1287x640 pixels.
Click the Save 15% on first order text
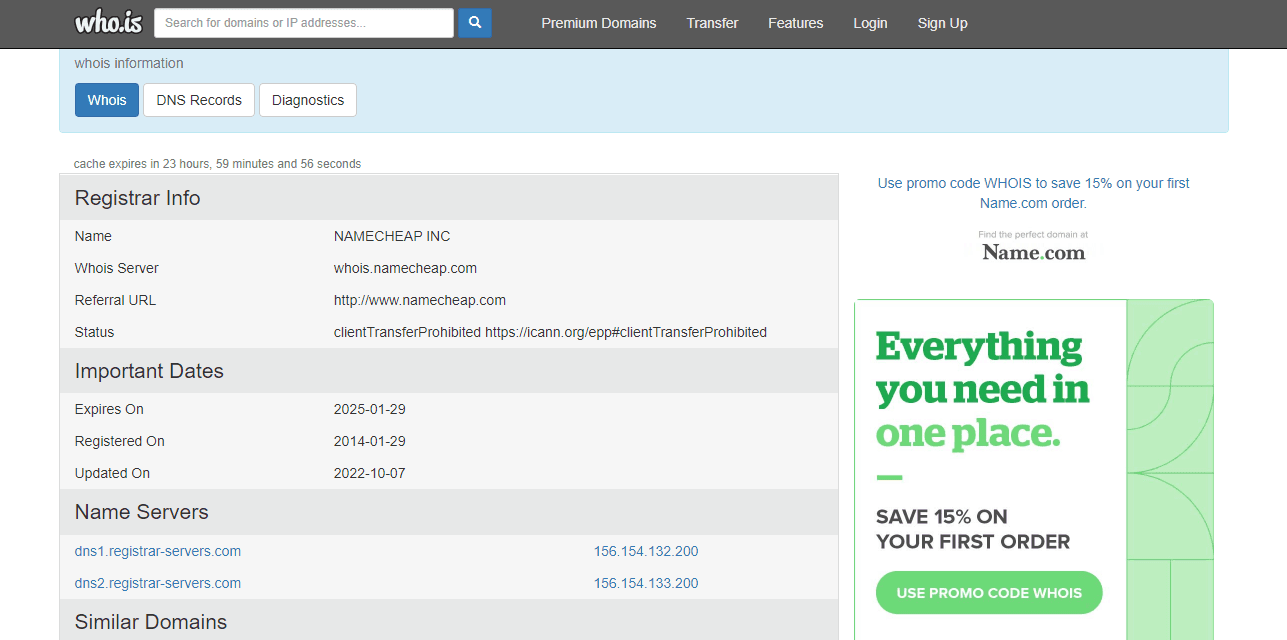(x=972, y=529)
